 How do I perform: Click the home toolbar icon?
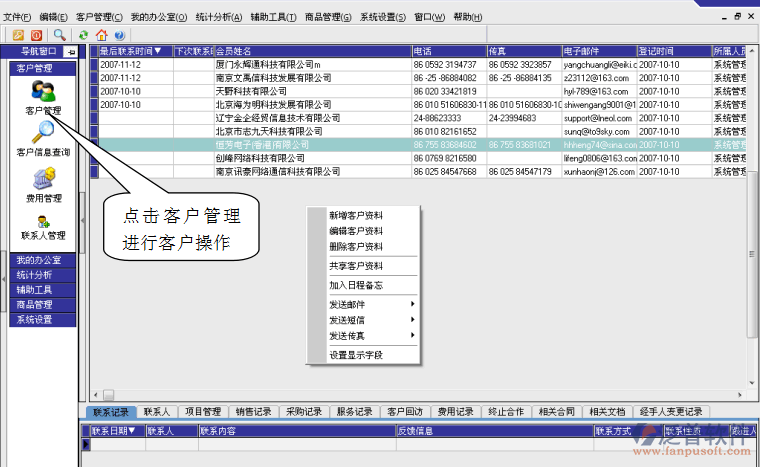[101, 35]
